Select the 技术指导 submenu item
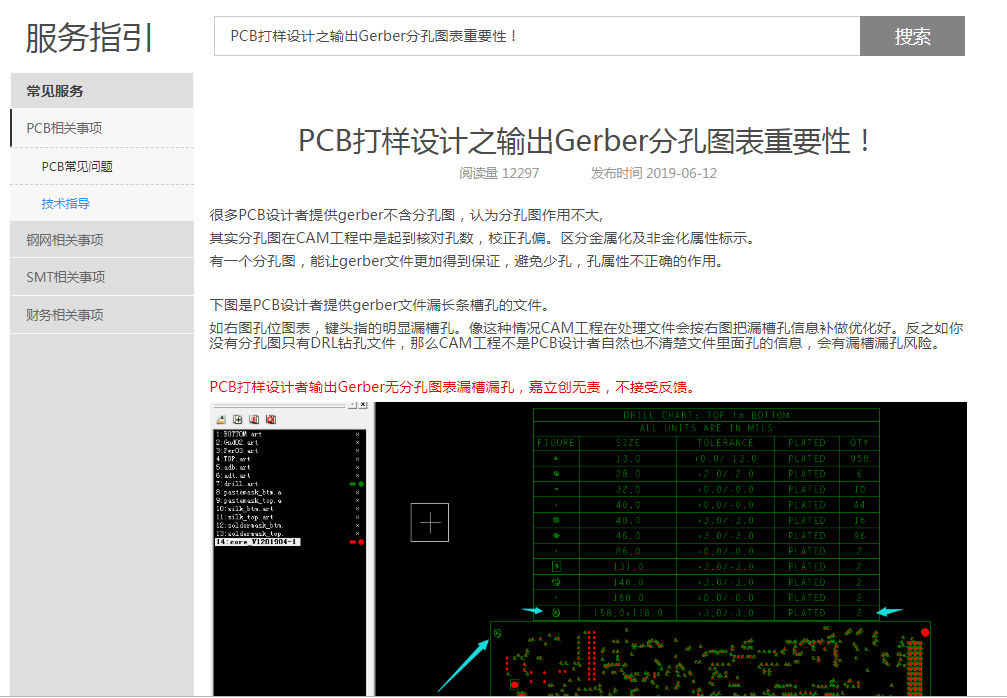 pos(66,203)
